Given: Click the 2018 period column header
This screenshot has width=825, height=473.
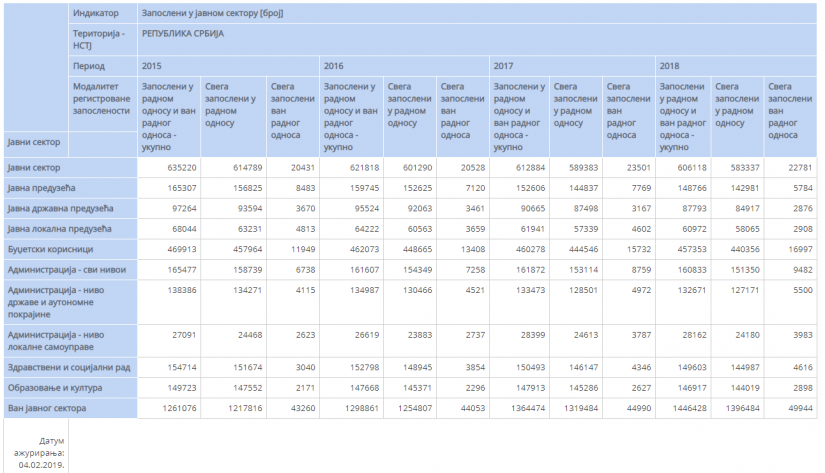Looking at the screenshot, I should click(x=670, y=65).
